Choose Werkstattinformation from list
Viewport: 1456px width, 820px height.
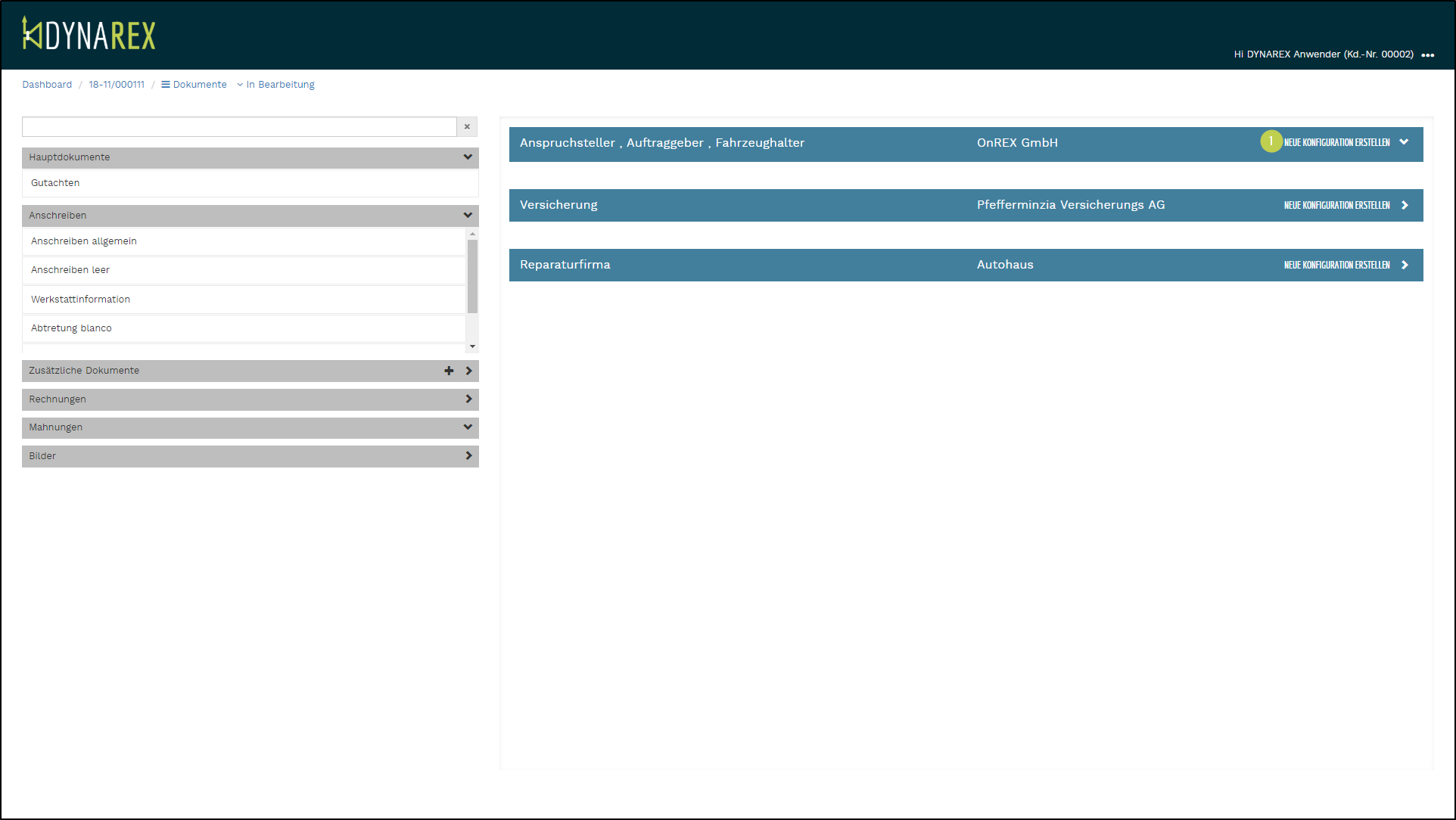(81, 300)
